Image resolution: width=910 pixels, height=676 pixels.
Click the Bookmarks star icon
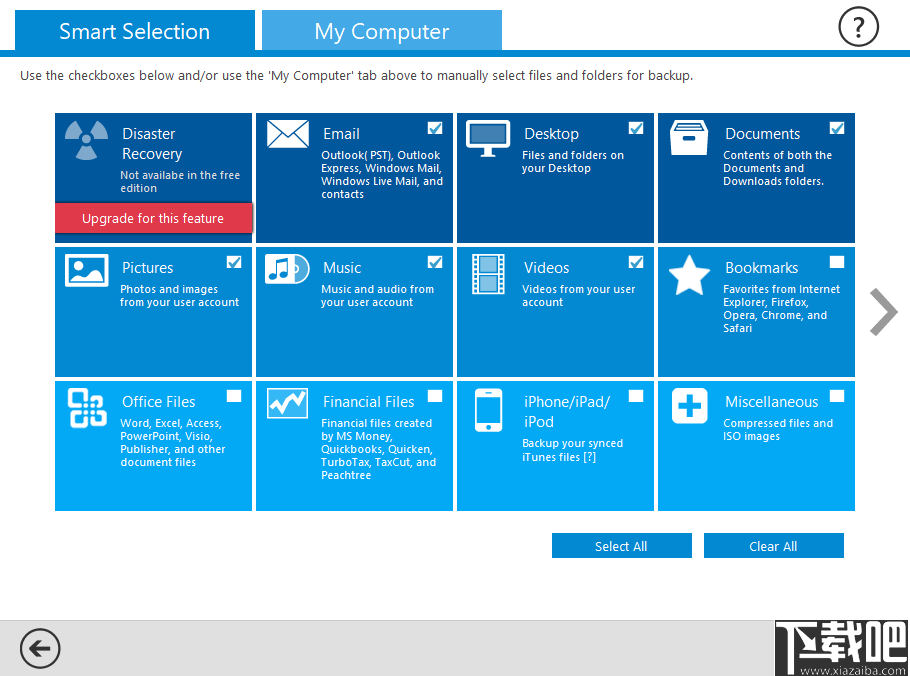click(x=689, y=275)
